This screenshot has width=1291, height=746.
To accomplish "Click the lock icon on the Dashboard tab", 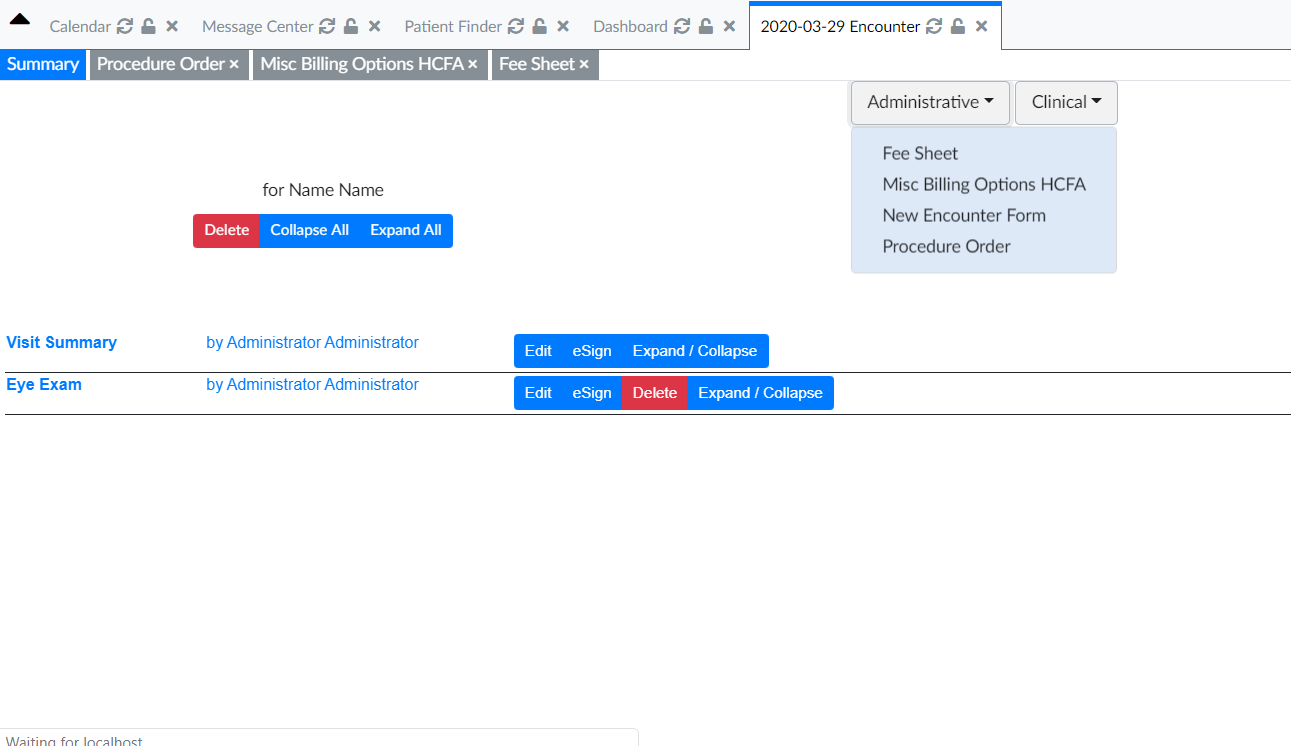I will click(x=705, y=26).
